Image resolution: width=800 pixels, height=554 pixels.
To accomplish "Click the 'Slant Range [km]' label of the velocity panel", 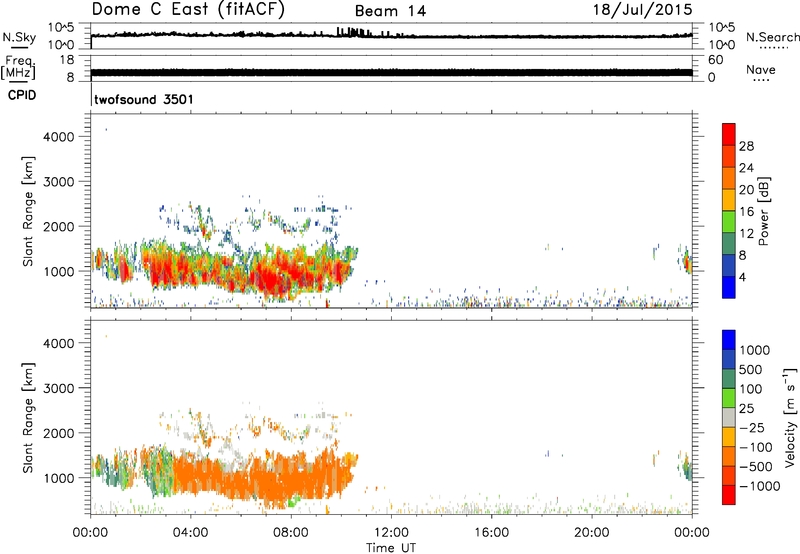I will point(28,417).
